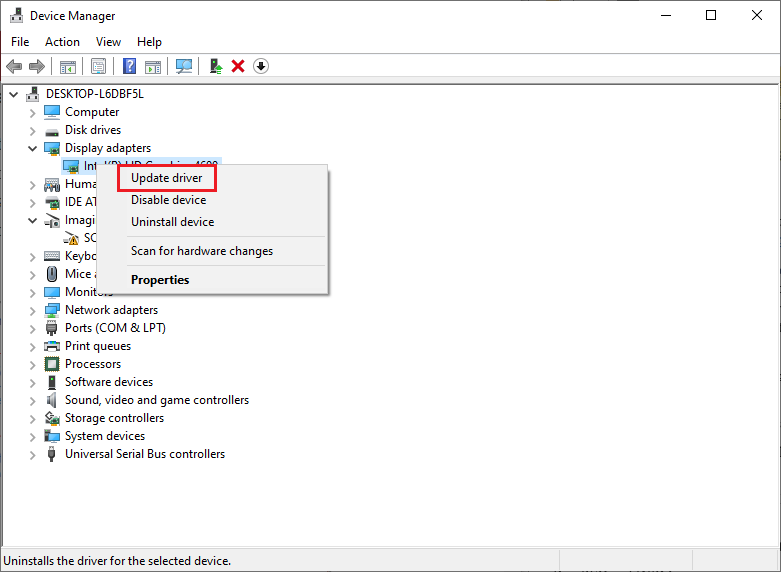Click the Print queues printer icon

tap(52, 346)
